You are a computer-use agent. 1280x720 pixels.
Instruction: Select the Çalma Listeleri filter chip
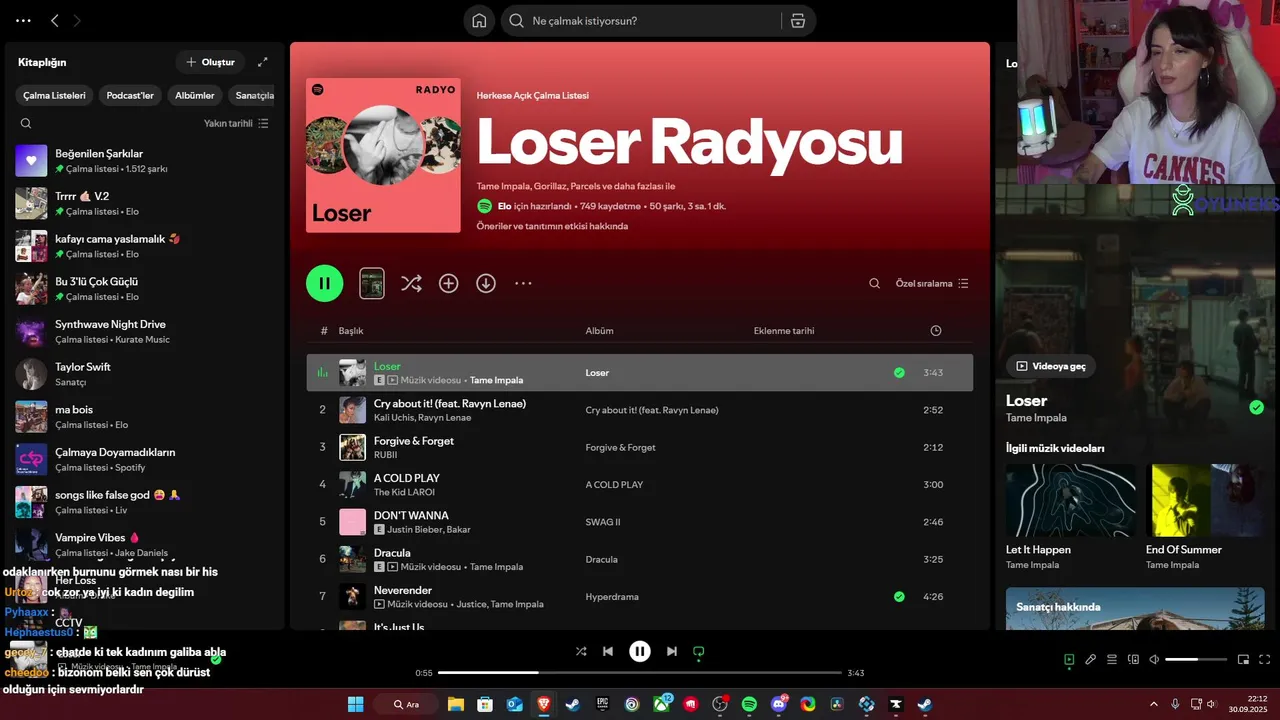[x=55, y=96]
